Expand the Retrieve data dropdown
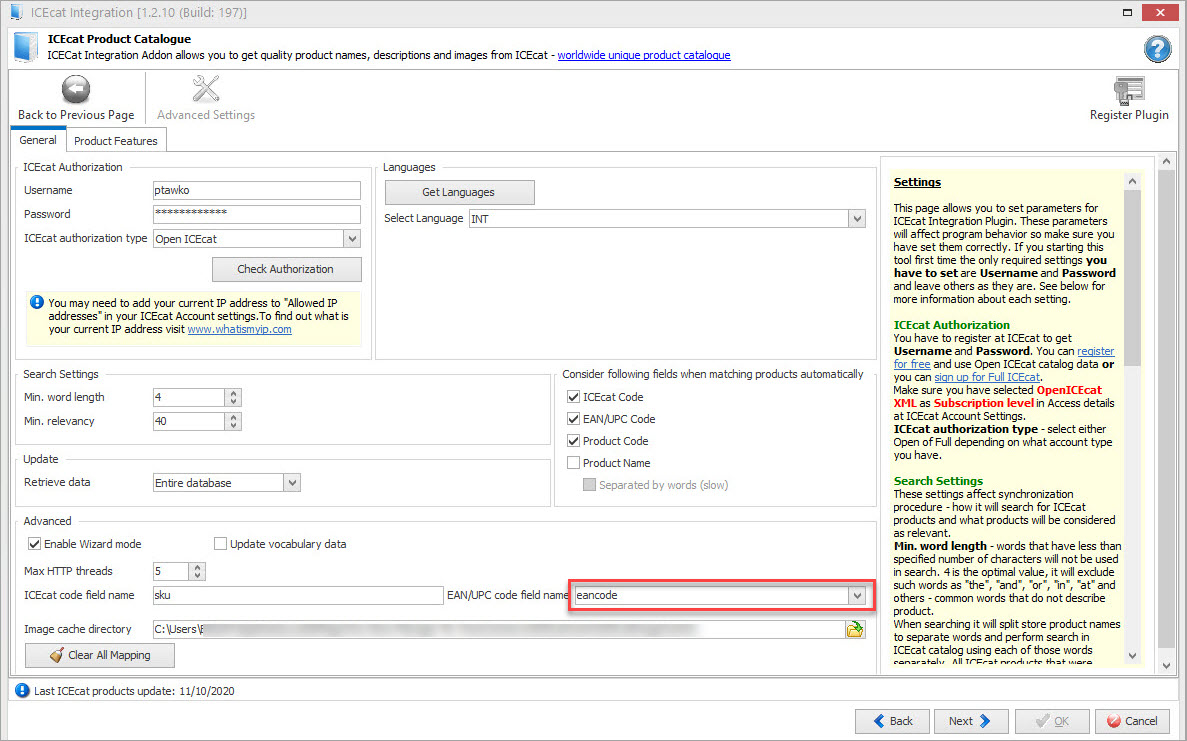Viewport: 1187px width, 741px height. [x=292, y=482]
